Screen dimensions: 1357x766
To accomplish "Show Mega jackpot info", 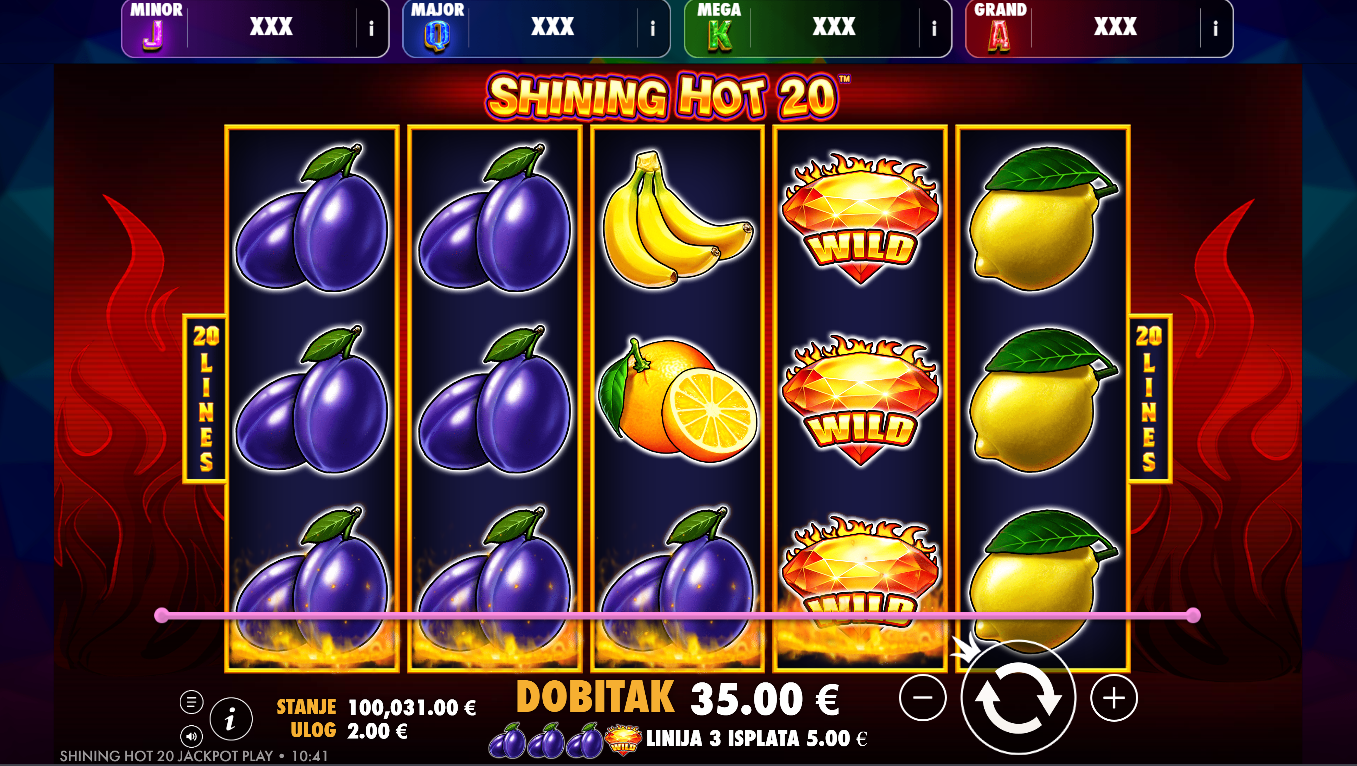I will coord(935,29).
